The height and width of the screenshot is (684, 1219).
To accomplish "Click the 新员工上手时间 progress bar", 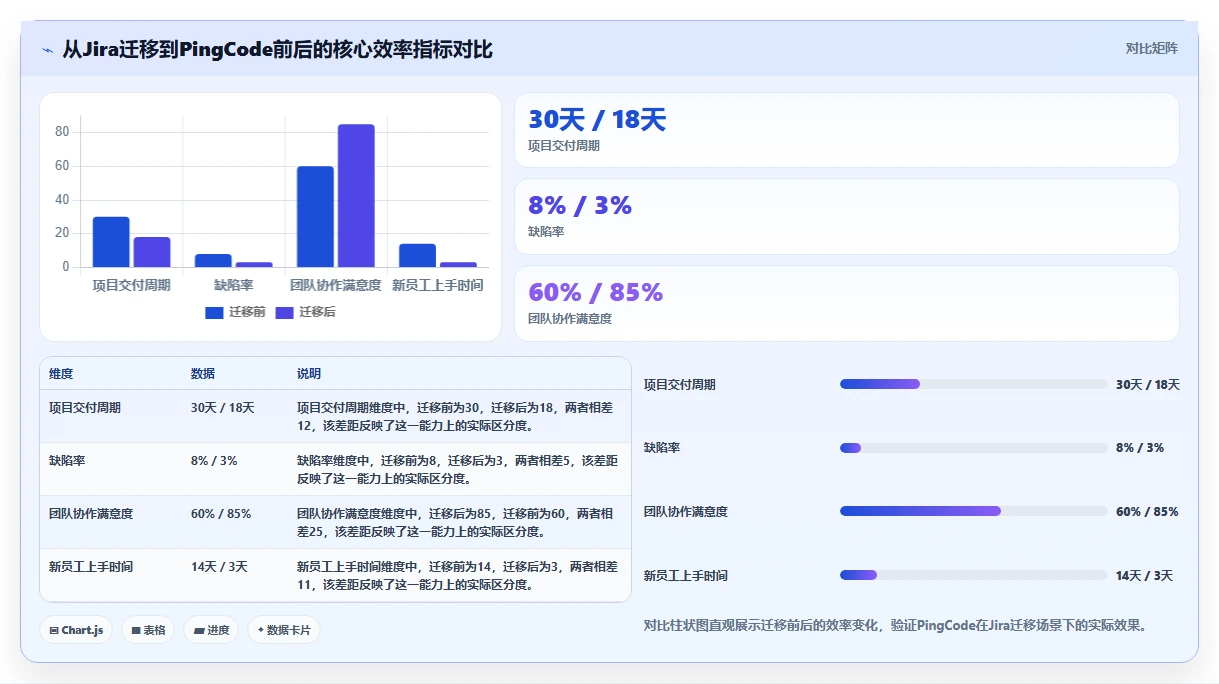I will coord(974,575).
